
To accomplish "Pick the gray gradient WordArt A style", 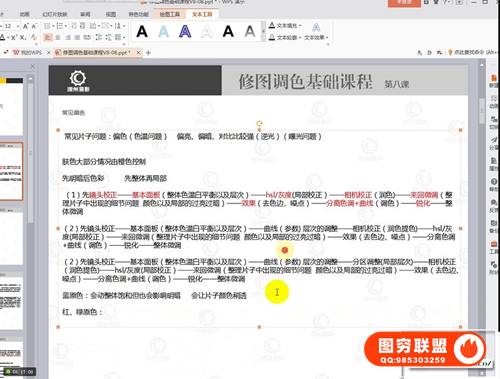I will pyautogui.click(x=250, y=32).
